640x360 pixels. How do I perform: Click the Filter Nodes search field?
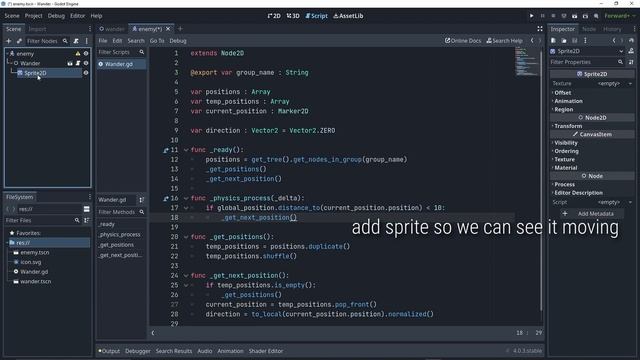pyautogui.click(x=47, y=41)
